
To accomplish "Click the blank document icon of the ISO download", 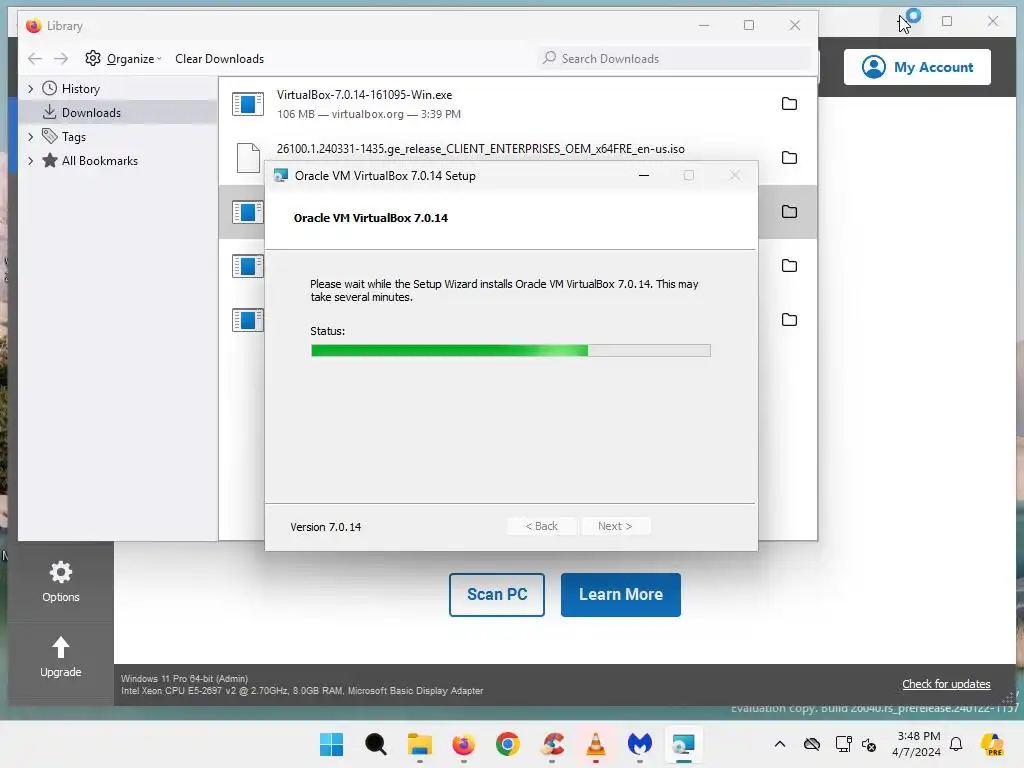I will coord(248,158).
